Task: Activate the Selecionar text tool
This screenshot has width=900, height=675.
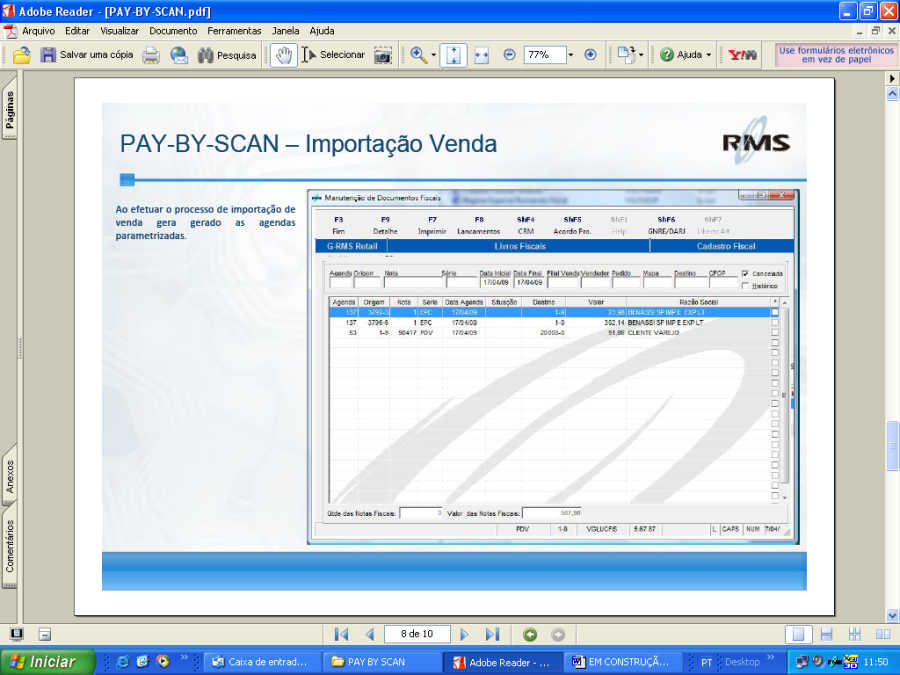Action: (333, 55)
